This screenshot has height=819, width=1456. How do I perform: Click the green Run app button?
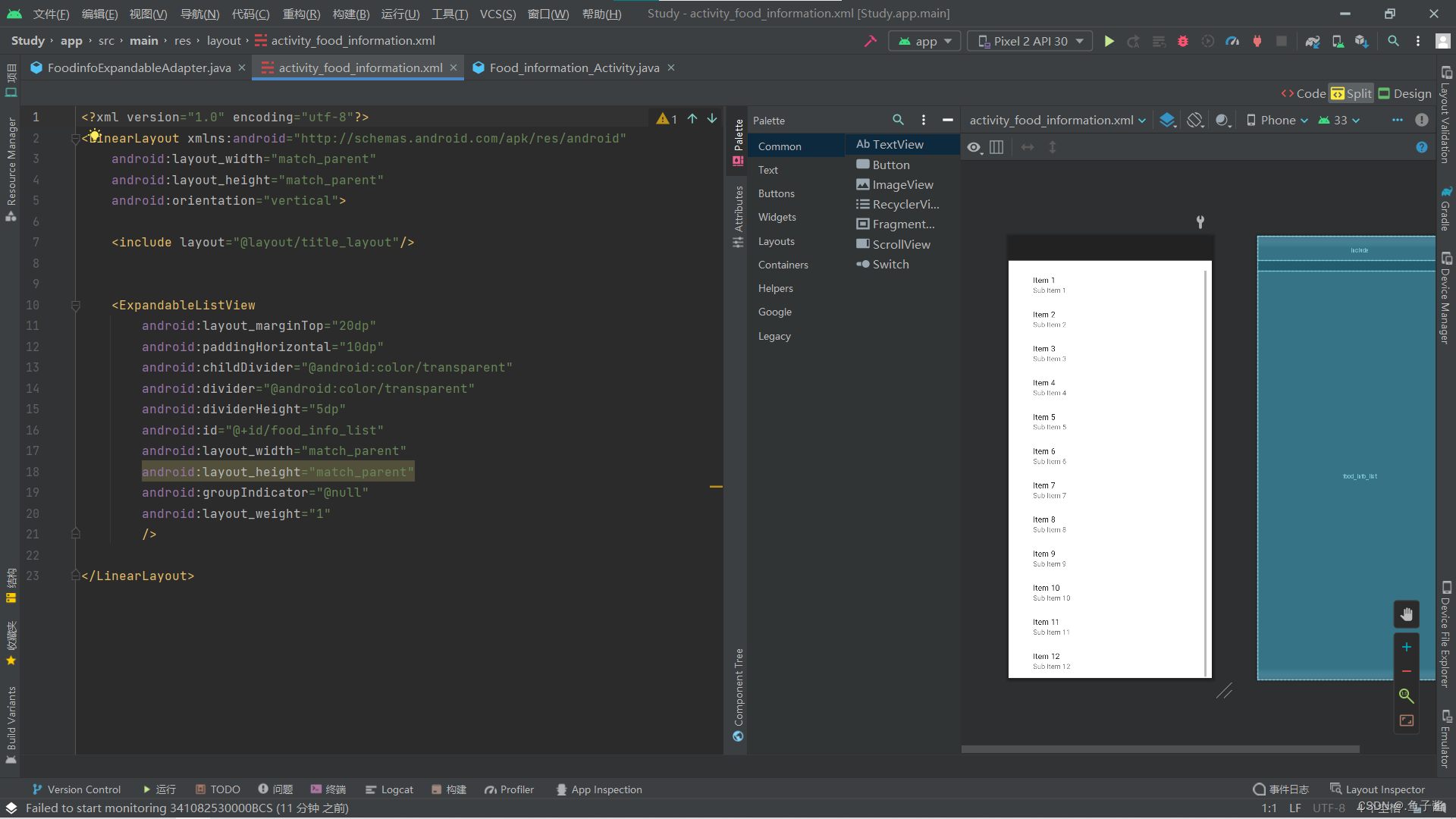click(x=1109, y=41)
